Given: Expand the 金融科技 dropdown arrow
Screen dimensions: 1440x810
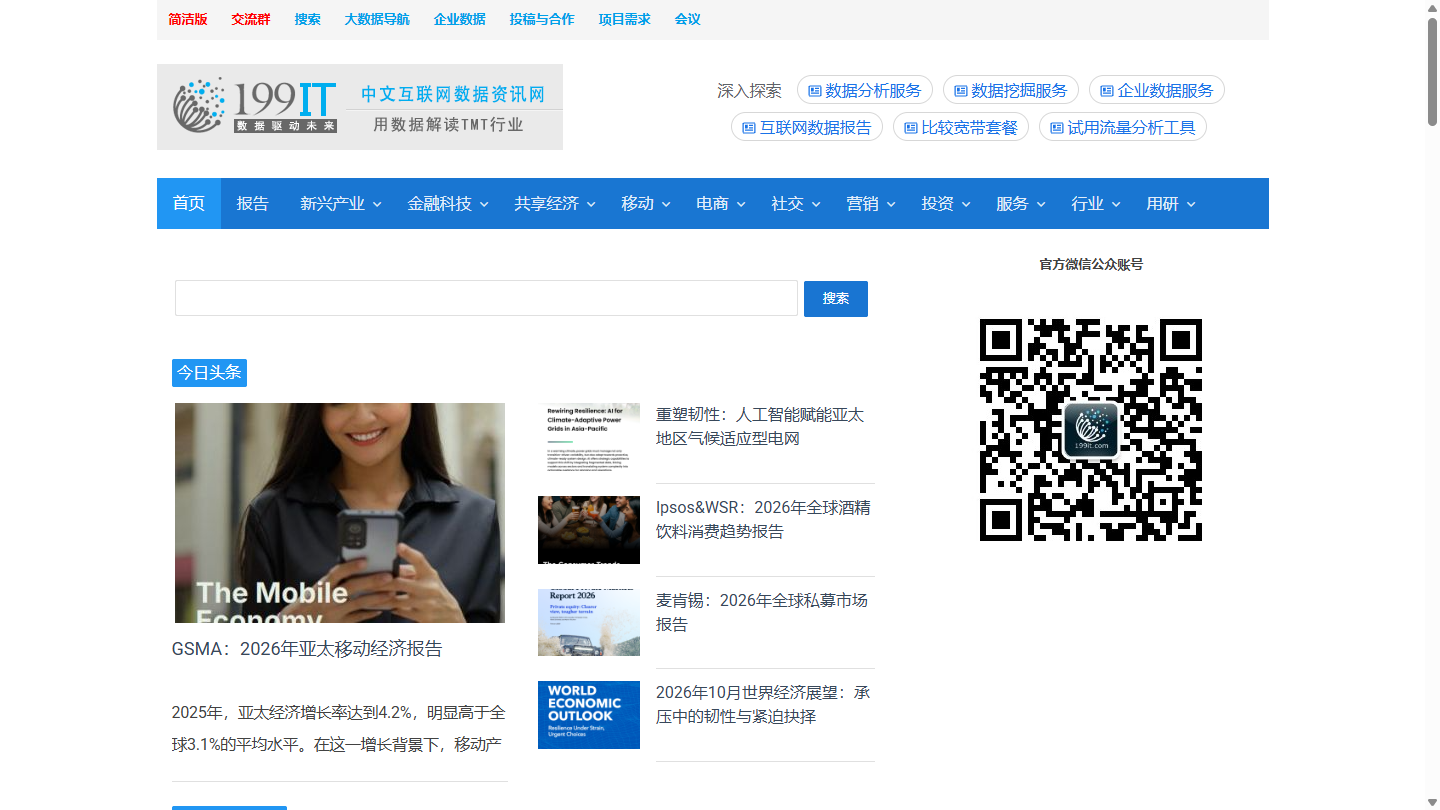Looking at the screenshot, I should pyautogui.click(x=484, y=204).
